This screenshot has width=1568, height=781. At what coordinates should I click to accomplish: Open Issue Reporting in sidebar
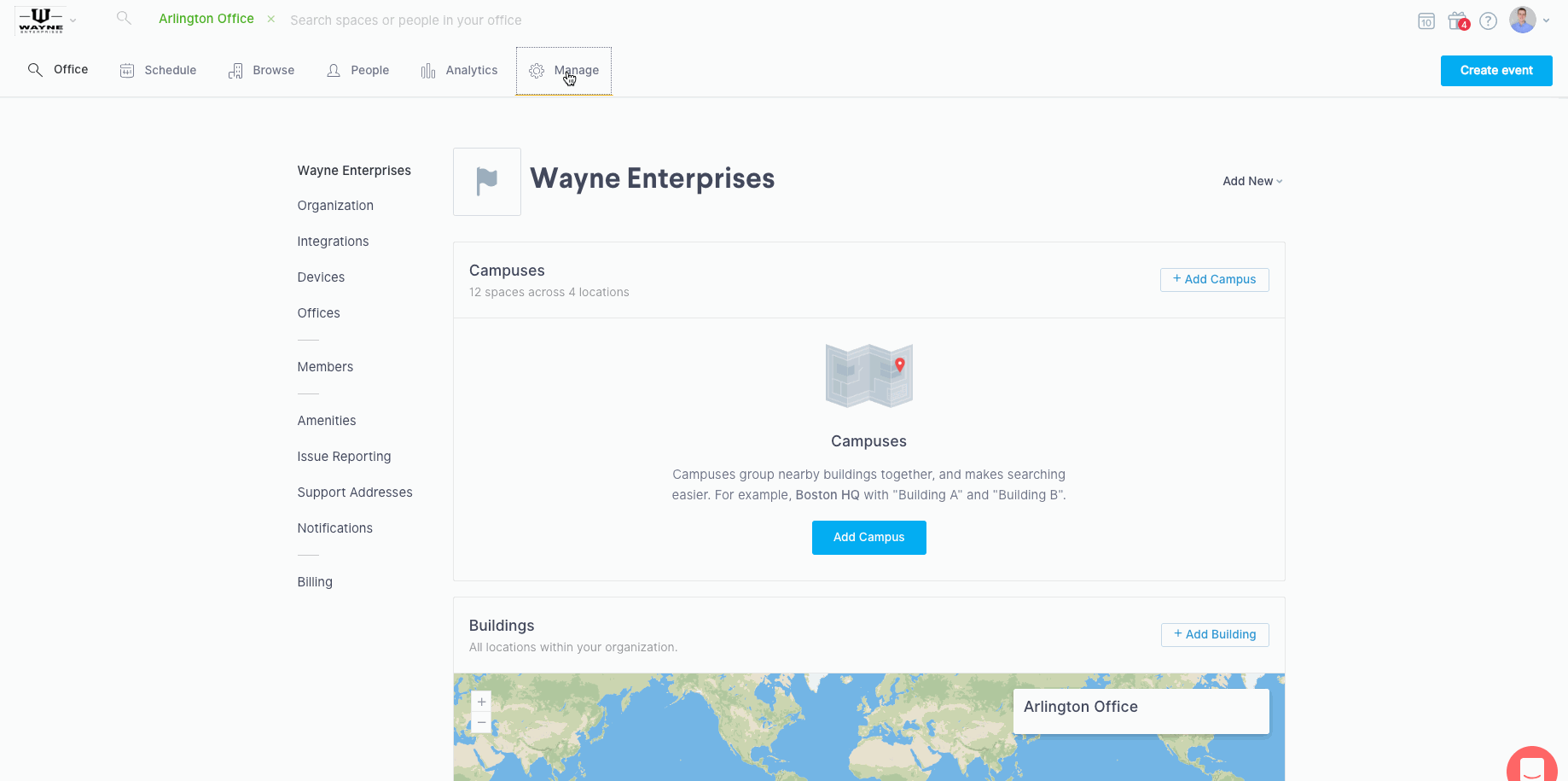coord(344,457)
